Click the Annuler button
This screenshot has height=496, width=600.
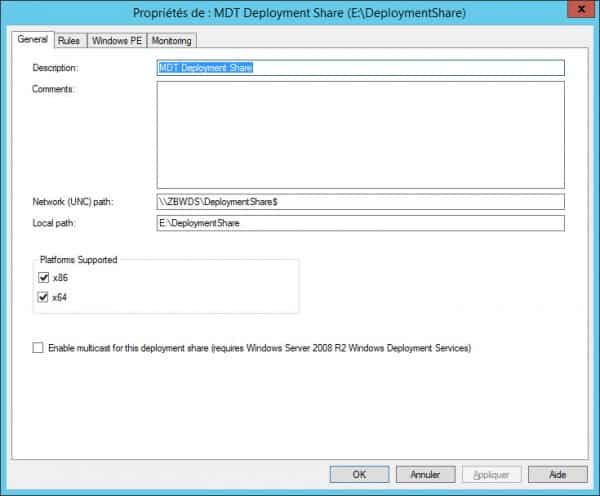pyautogui.click(x=426, y=475)
